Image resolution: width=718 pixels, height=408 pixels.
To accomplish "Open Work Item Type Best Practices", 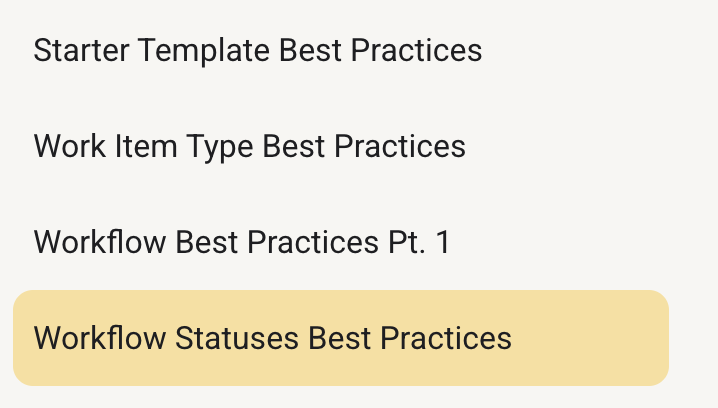I will click(x=250, y=146).
